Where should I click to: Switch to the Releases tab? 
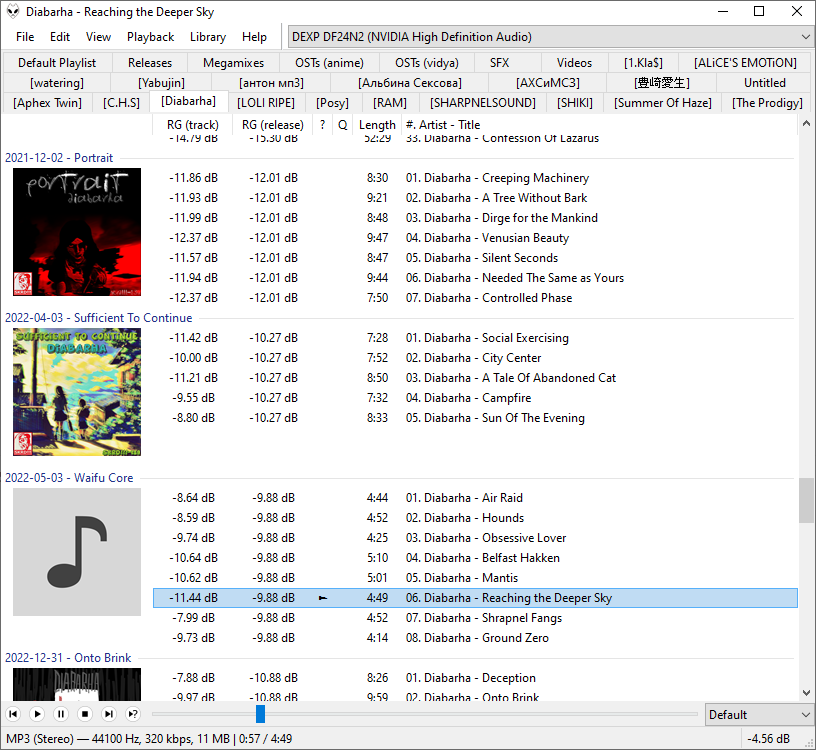point(150,63)
